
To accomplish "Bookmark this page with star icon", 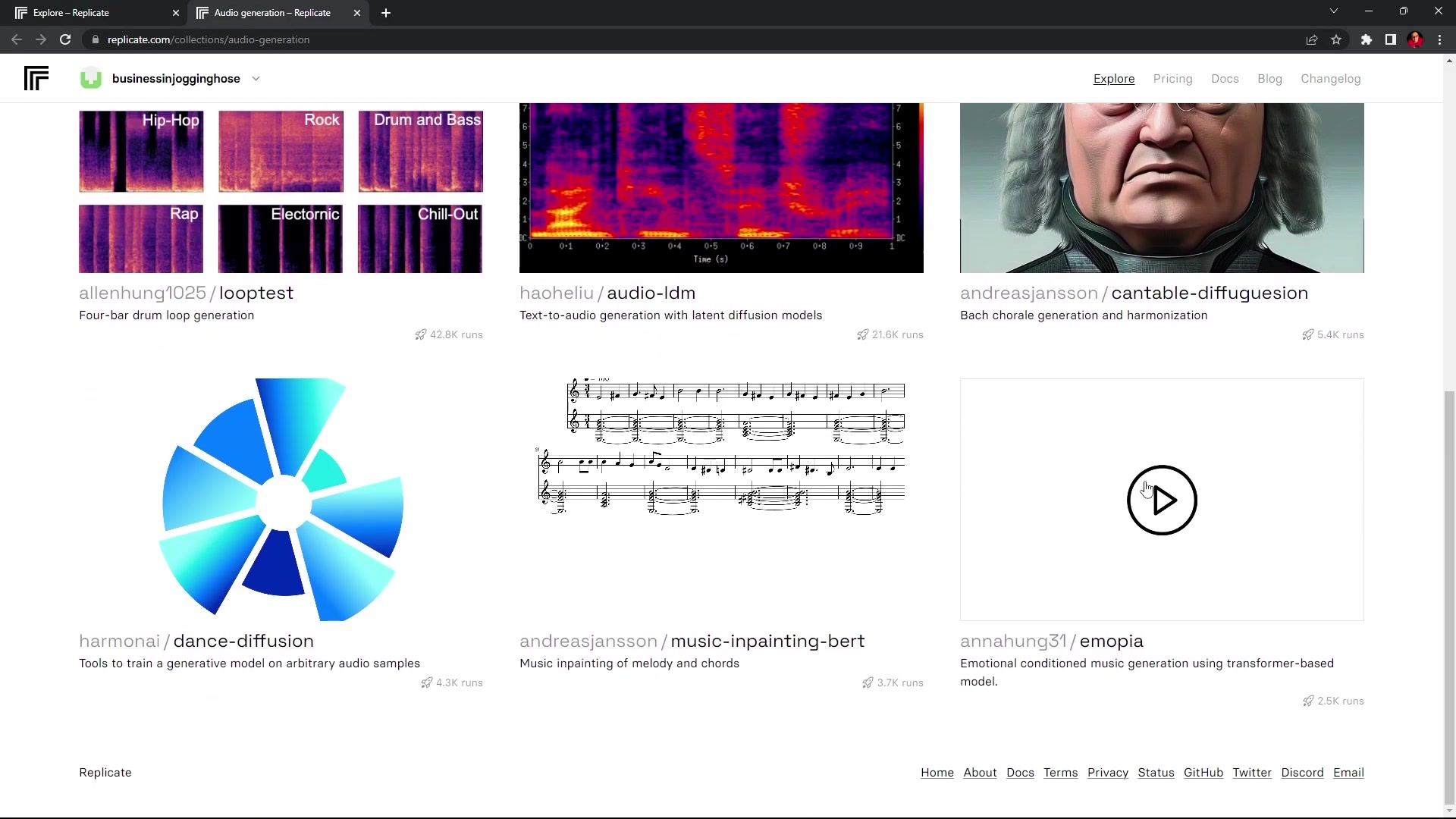I will pyautogui.click(x=1336, y=39).
